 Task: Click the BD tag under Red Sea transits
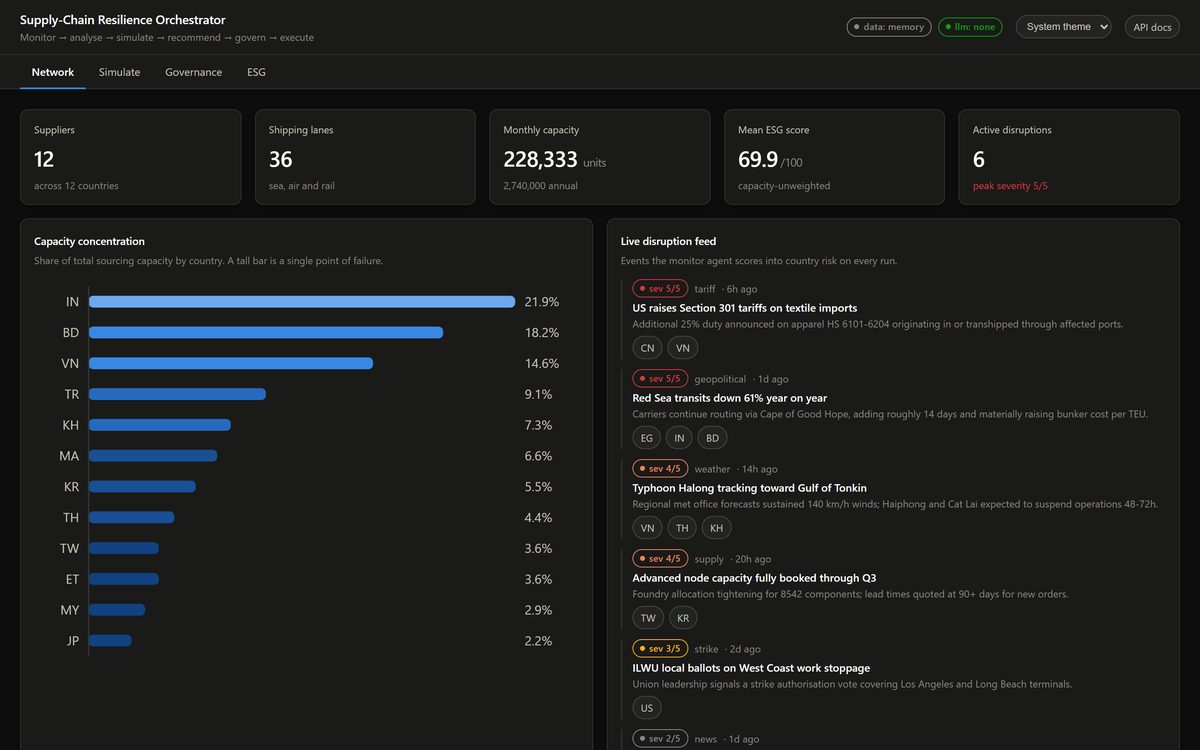coord(712,438)
